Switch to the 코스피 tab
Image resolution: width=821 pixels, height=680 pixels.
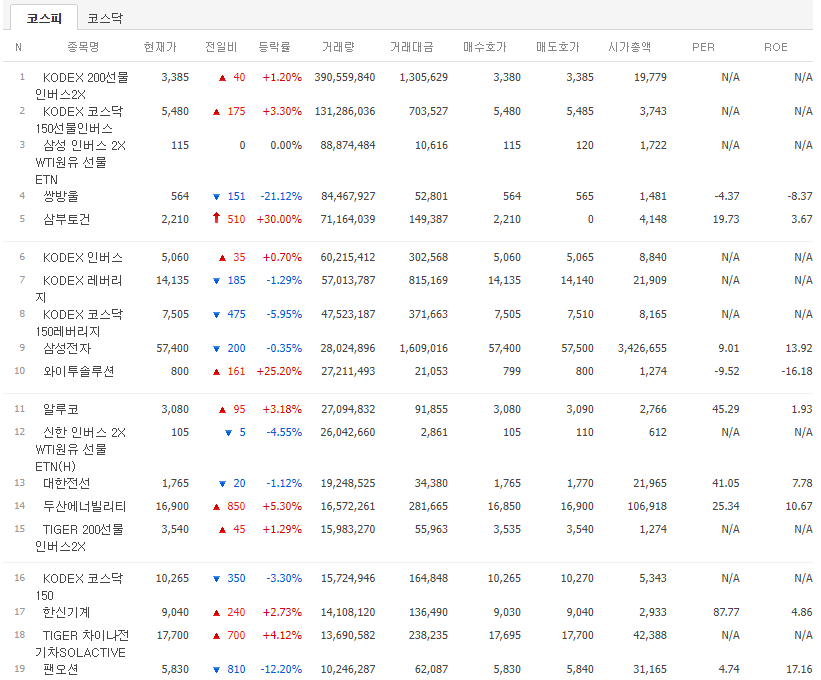click(44, 18)
